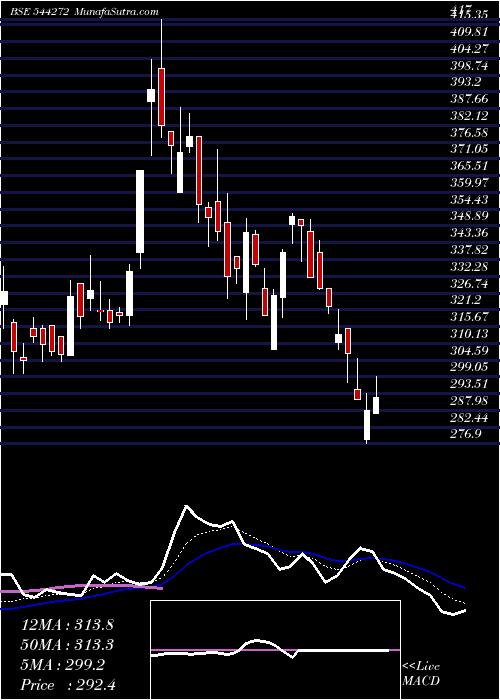500x700 pixels.
Task: Click the 50MA : 313.3 readout
Action: [67, 645]
